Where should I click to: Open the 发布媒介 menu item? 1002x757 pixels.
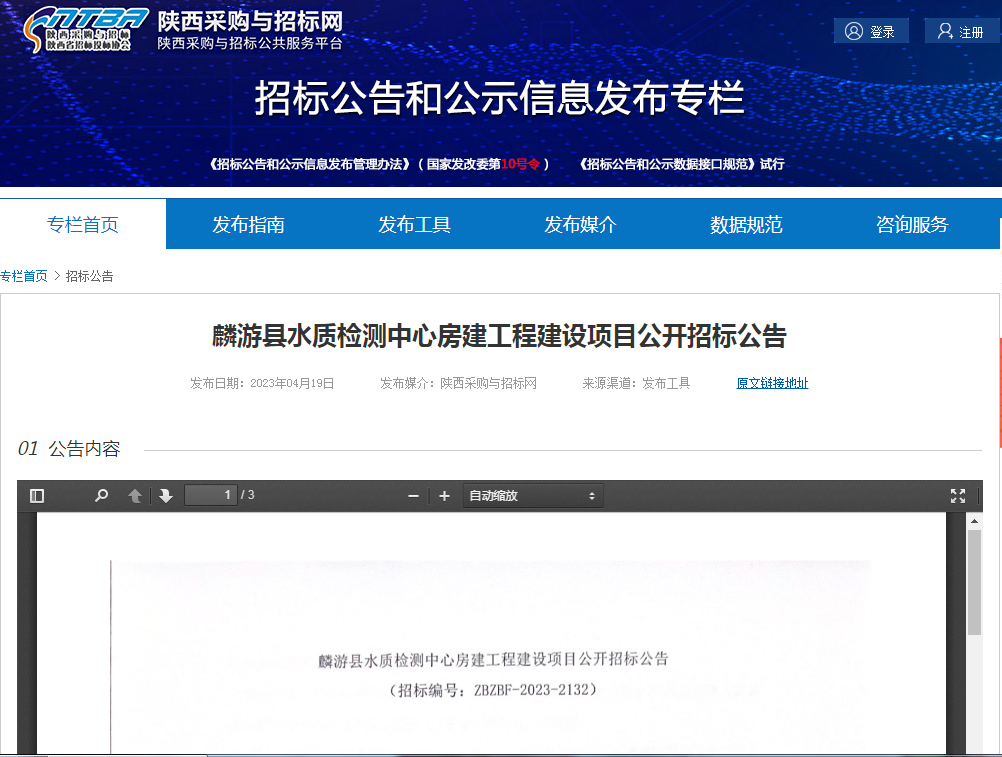coord(580,224)
